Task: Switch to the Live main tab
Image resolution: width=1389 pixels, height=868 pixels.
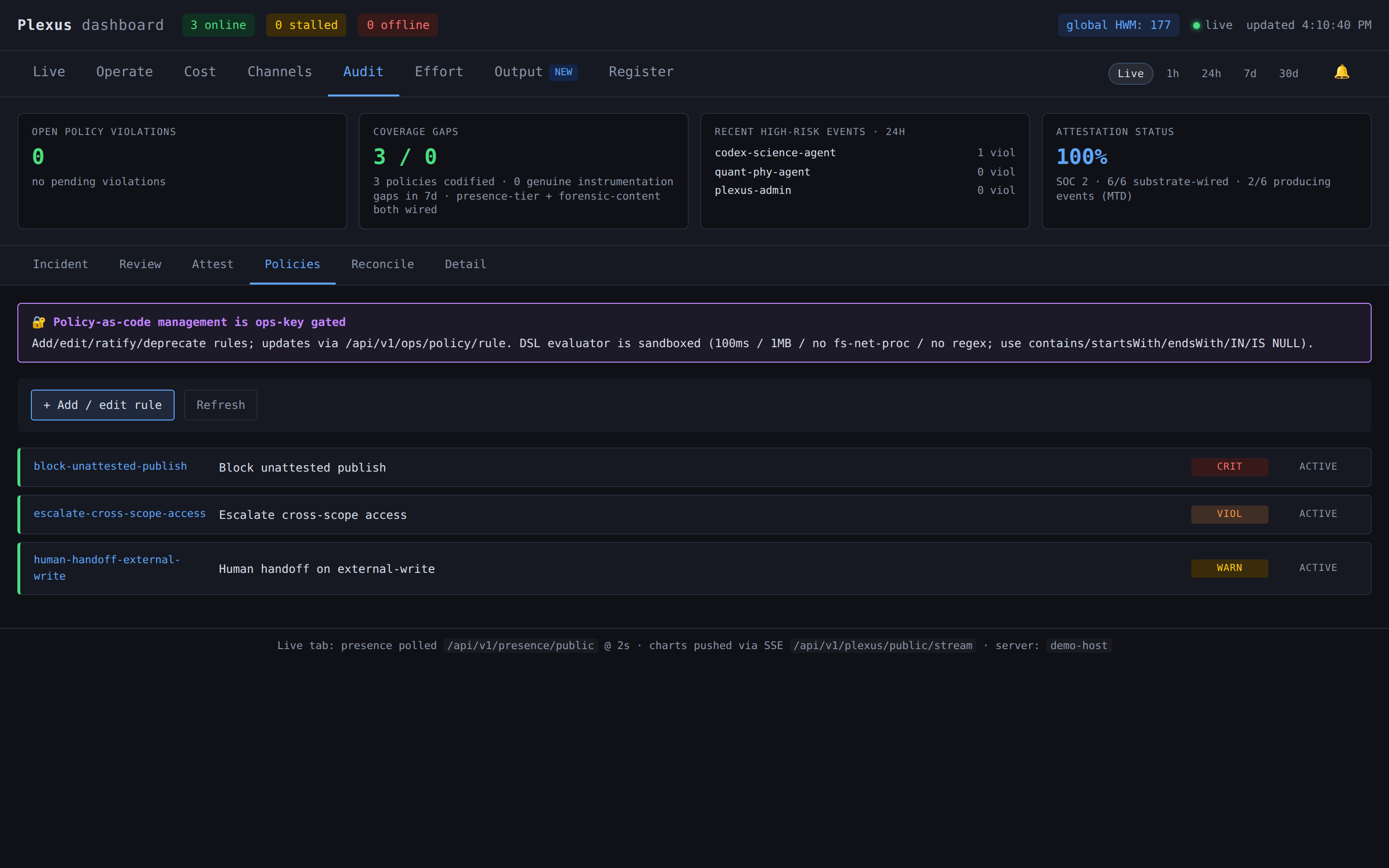Action: click(49, 72)
